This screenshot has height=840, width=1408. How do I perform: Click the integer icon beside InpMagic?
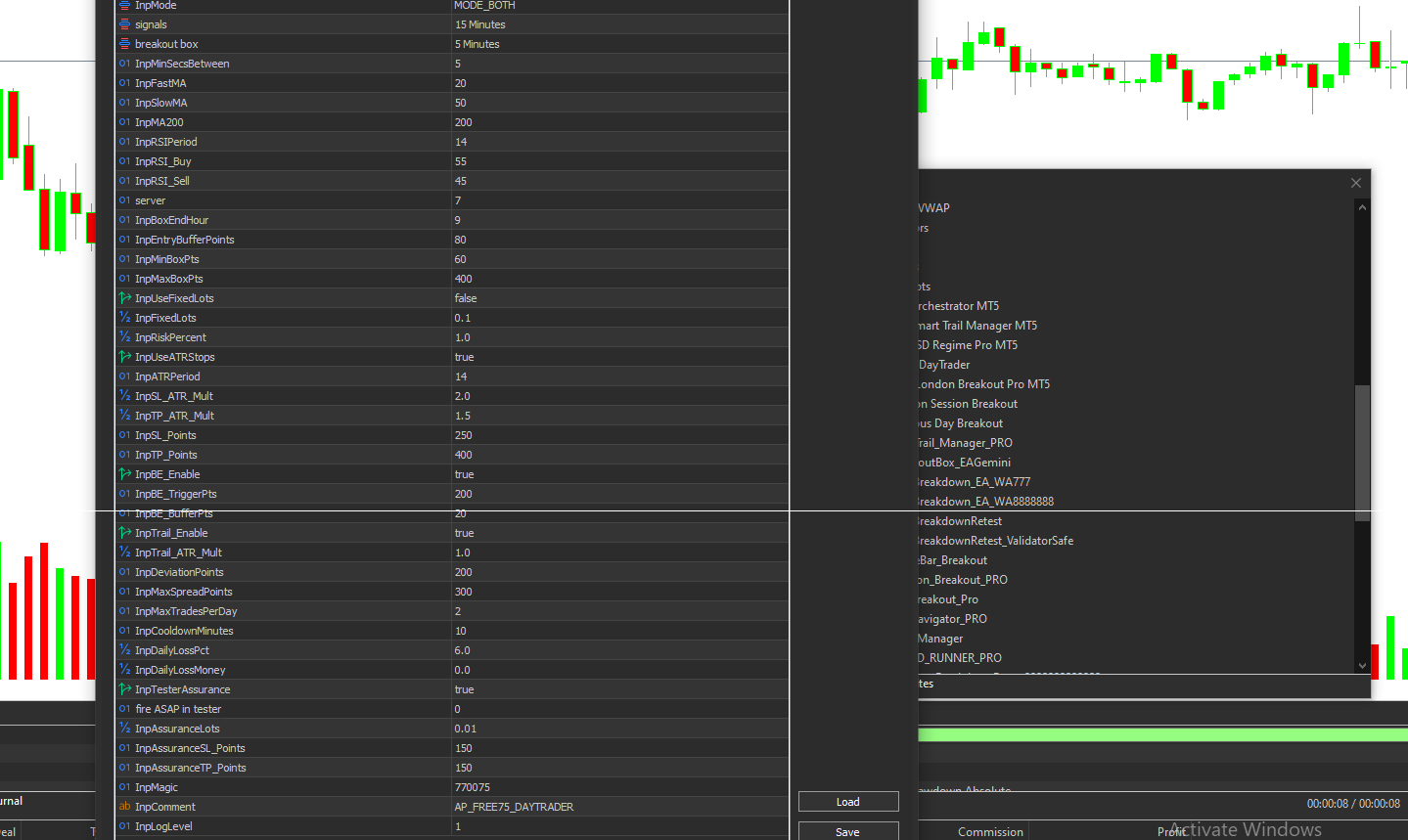[x=126, y=787]
